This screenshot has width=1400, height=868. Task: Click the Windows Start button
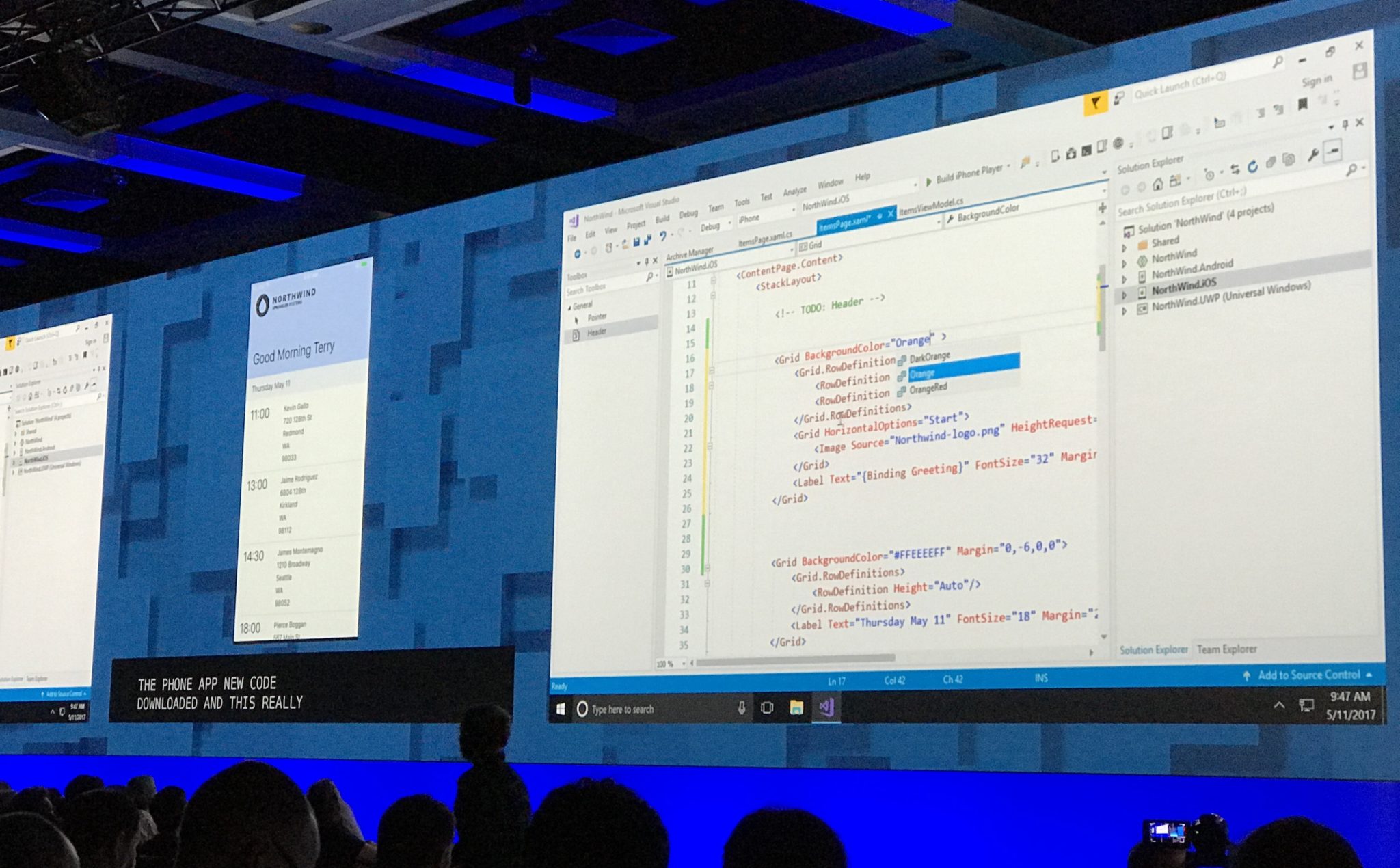[561, 709]
